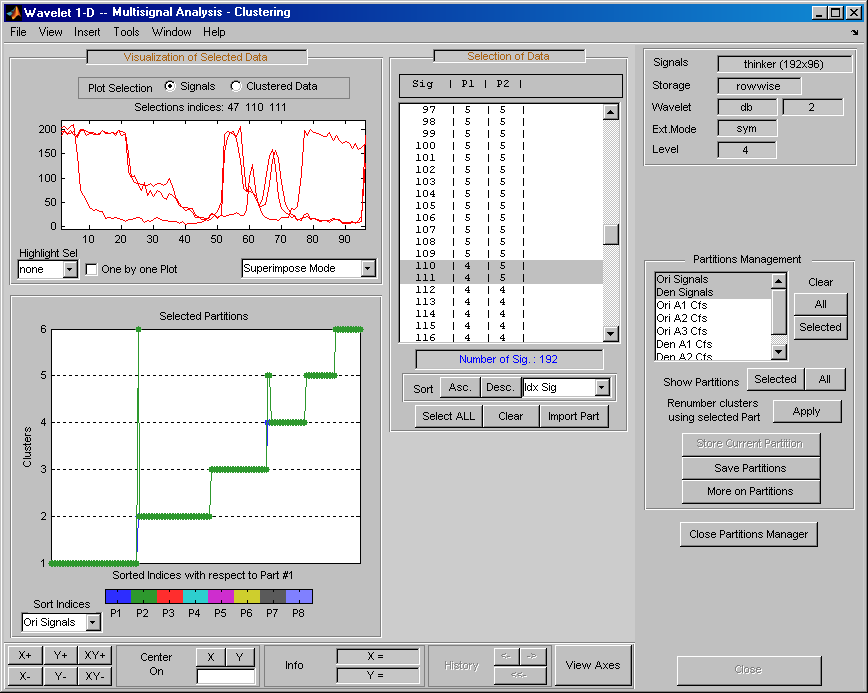Image resolution: width=868 pixels, height=693 pixels.
Task: Click the Center On X button
Action: [210, 656]
